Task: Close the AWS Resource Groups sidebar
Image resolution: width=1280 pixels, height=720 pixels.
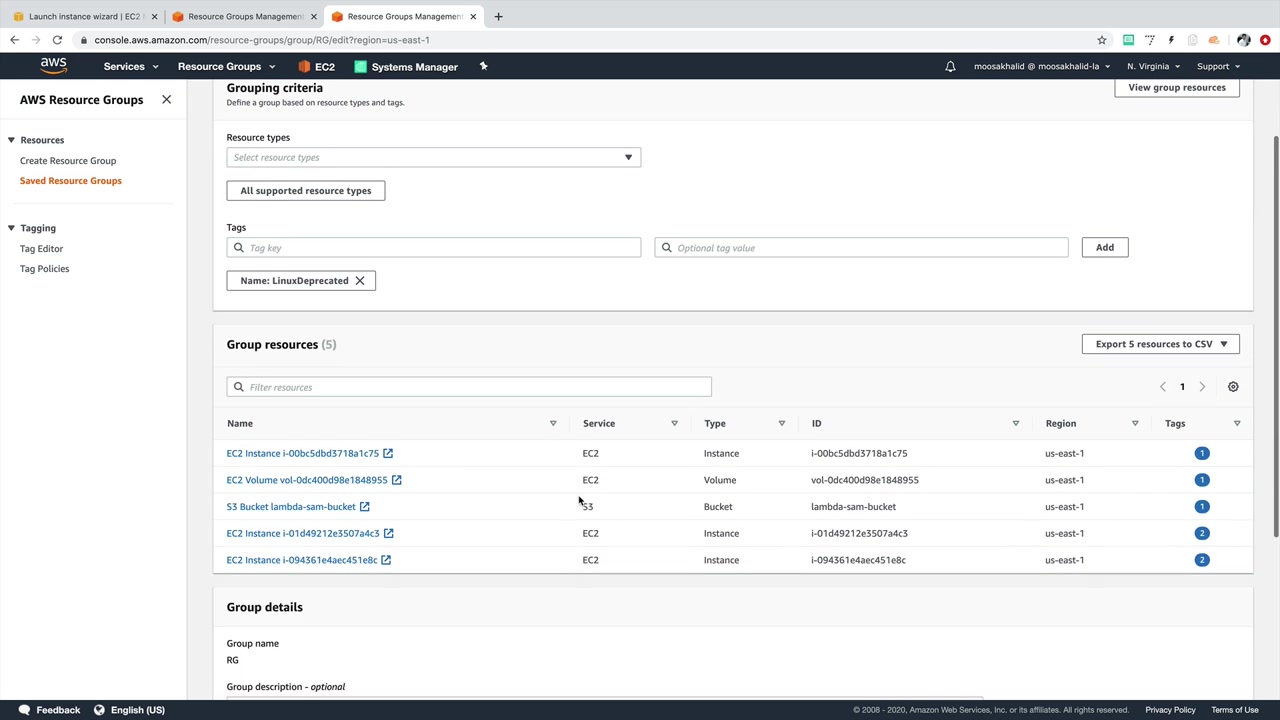Action: pyautogui.click(x=166, y=100)
